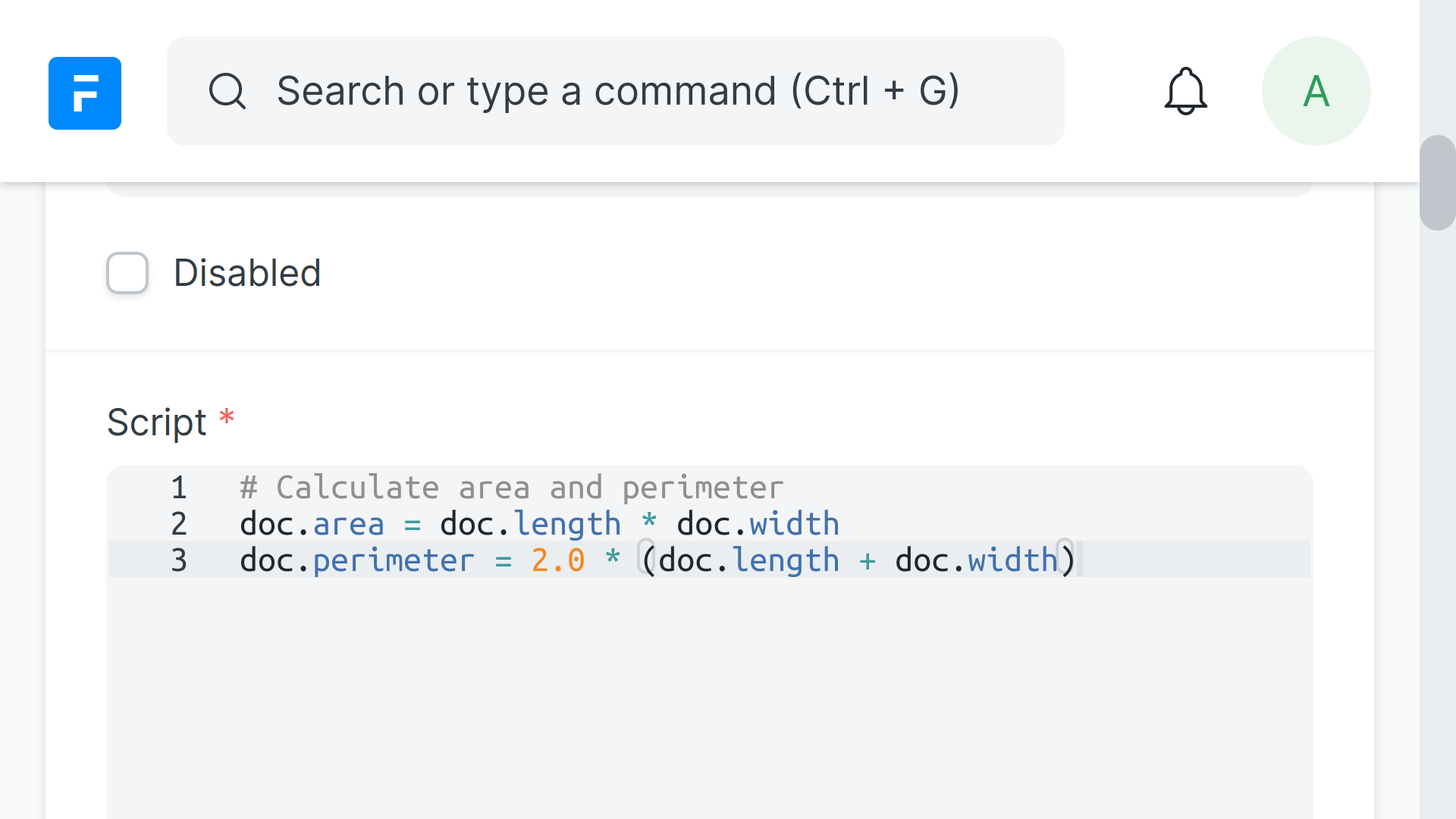
Task: Click the blue Frappe home logo
Action: [85, 93]
